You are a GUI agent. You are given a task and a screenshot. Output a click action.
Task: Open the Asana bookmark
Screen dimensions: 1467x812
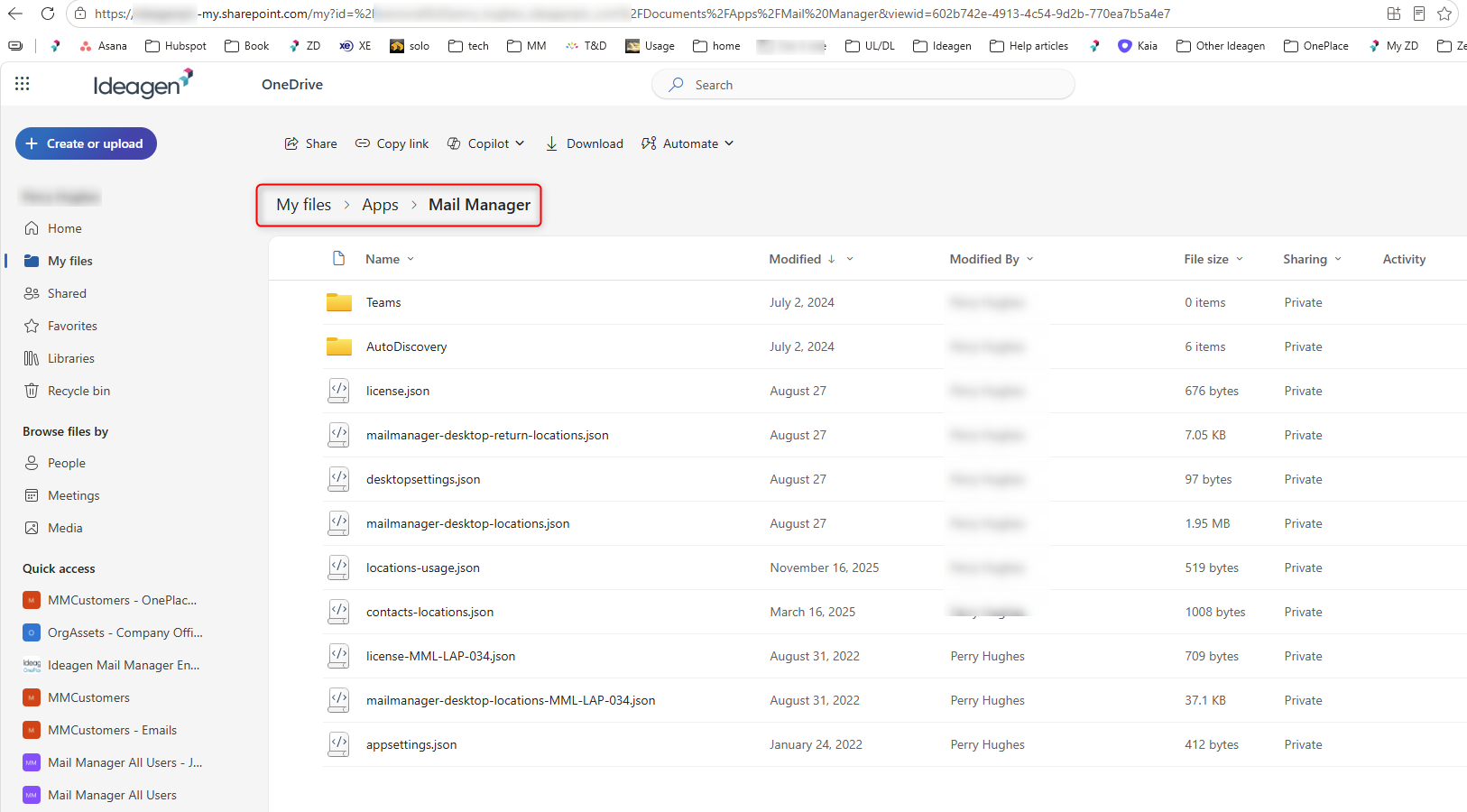[x=103, y=46]
